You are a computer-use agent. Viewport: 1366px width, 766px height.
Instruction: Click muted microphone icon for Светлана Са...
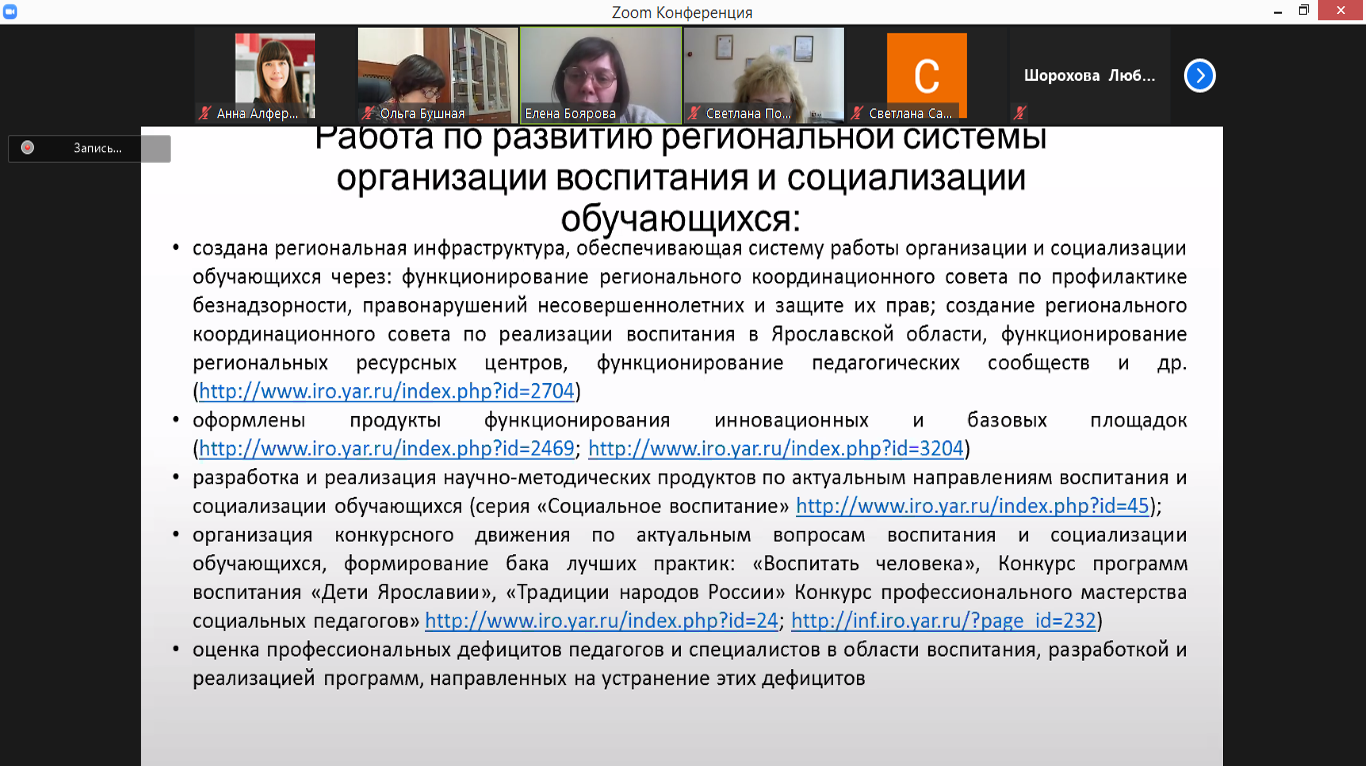click(x=858, y=114)
